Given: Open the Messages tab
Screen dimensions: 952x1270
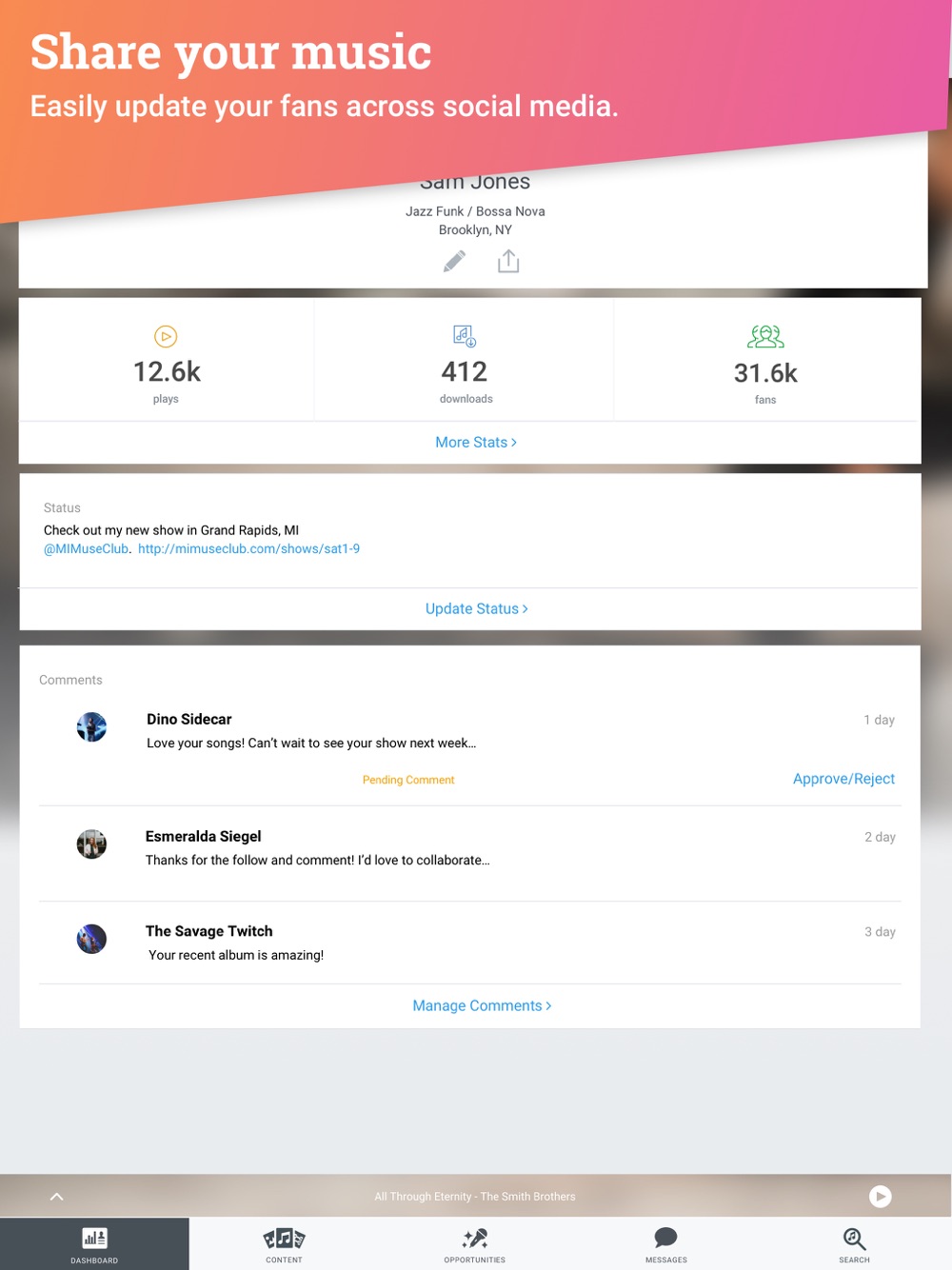Looking at the screenshot, I should click(665, 1243).
